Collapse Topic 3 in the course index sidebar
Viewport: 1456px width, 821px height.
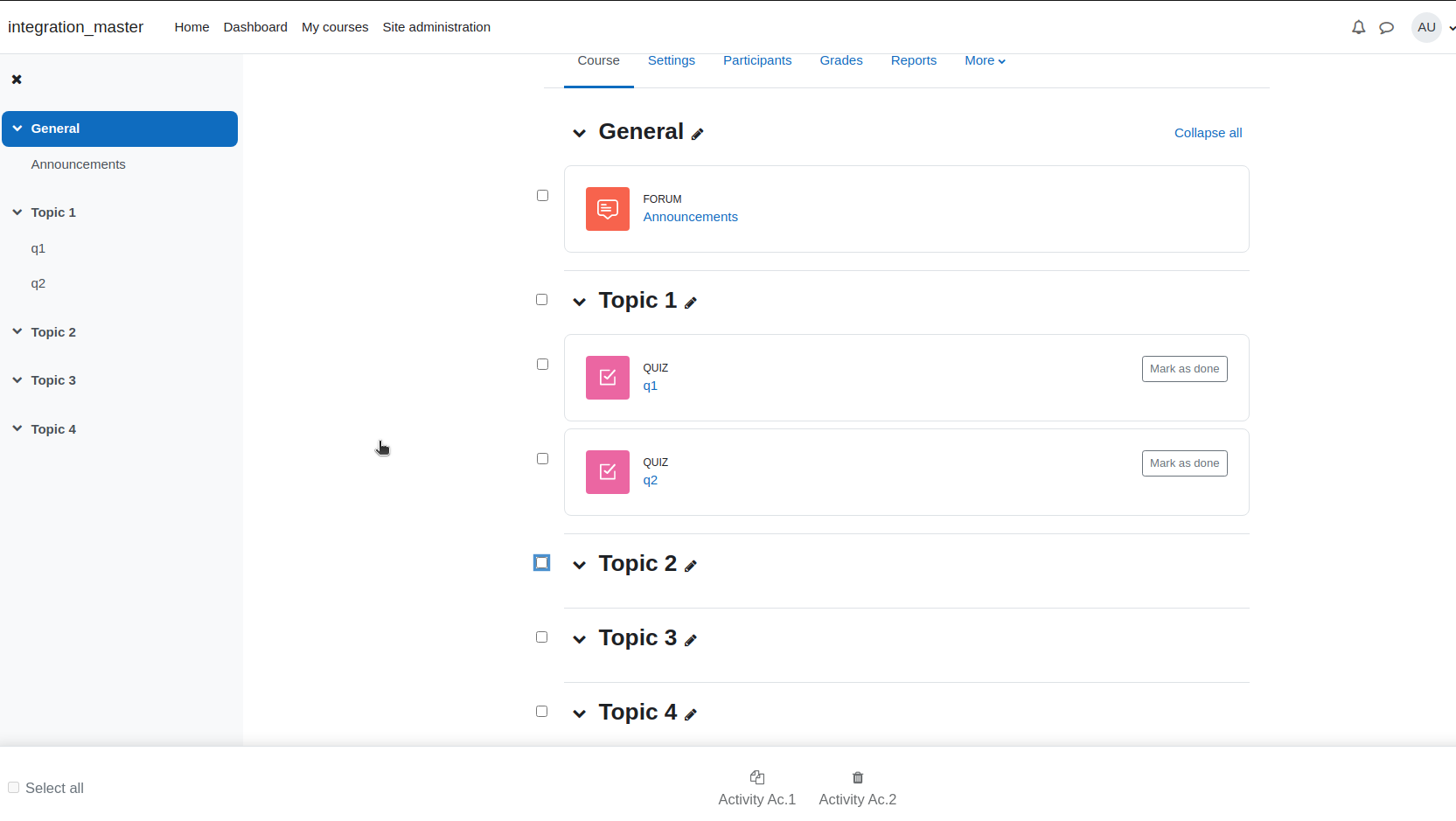tap(17, 380)
